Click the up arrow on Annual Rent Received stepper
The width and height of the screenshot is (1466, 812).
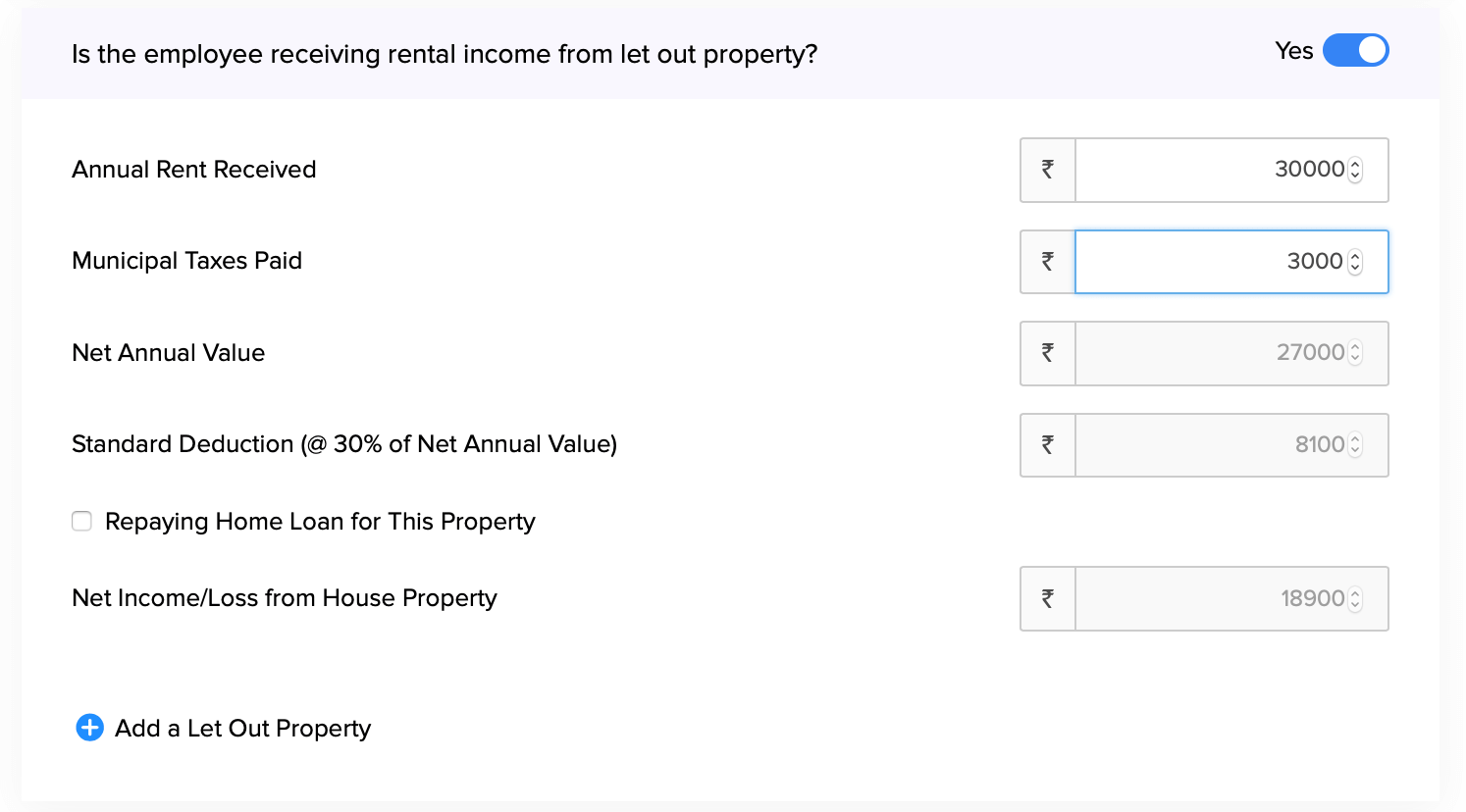click(1354, 164)
